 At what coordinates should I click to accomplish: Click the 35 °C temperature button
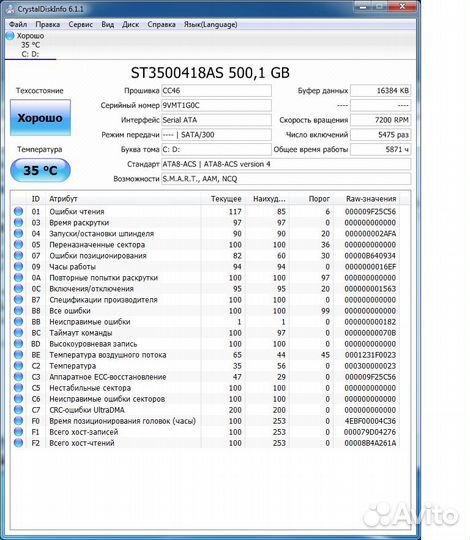click(40, 170)
